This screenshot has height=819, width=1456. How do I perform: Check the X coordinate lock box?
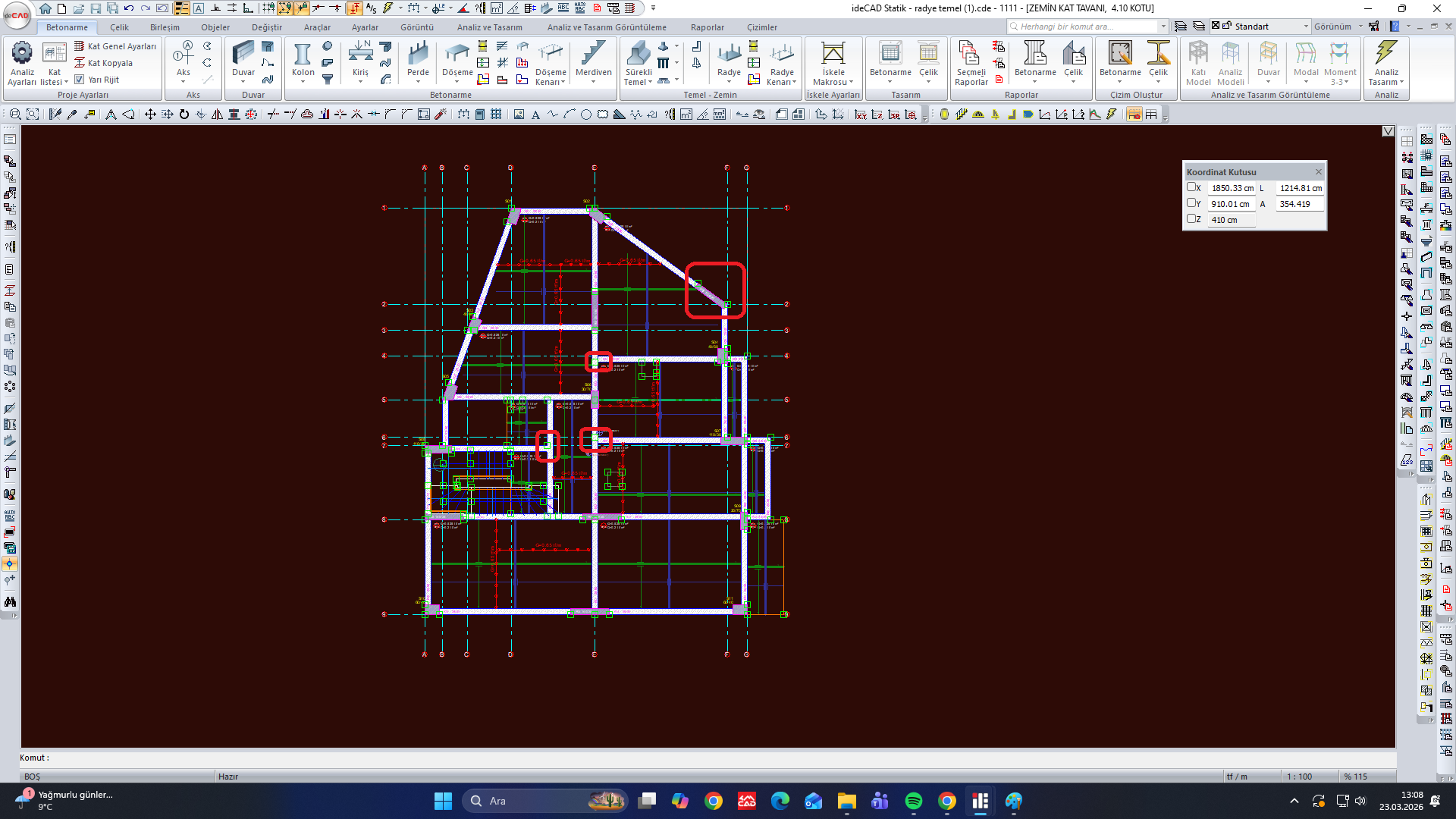pyautogui.click(x=1191, y=187)
